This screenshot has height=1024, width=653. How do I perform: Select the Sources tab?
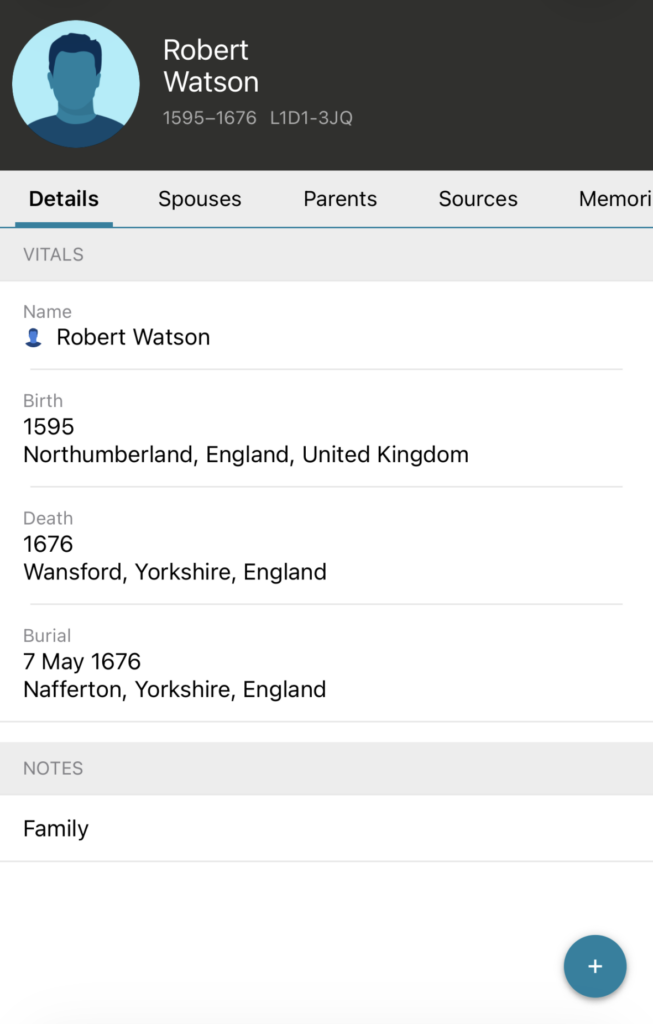point(478,199)
